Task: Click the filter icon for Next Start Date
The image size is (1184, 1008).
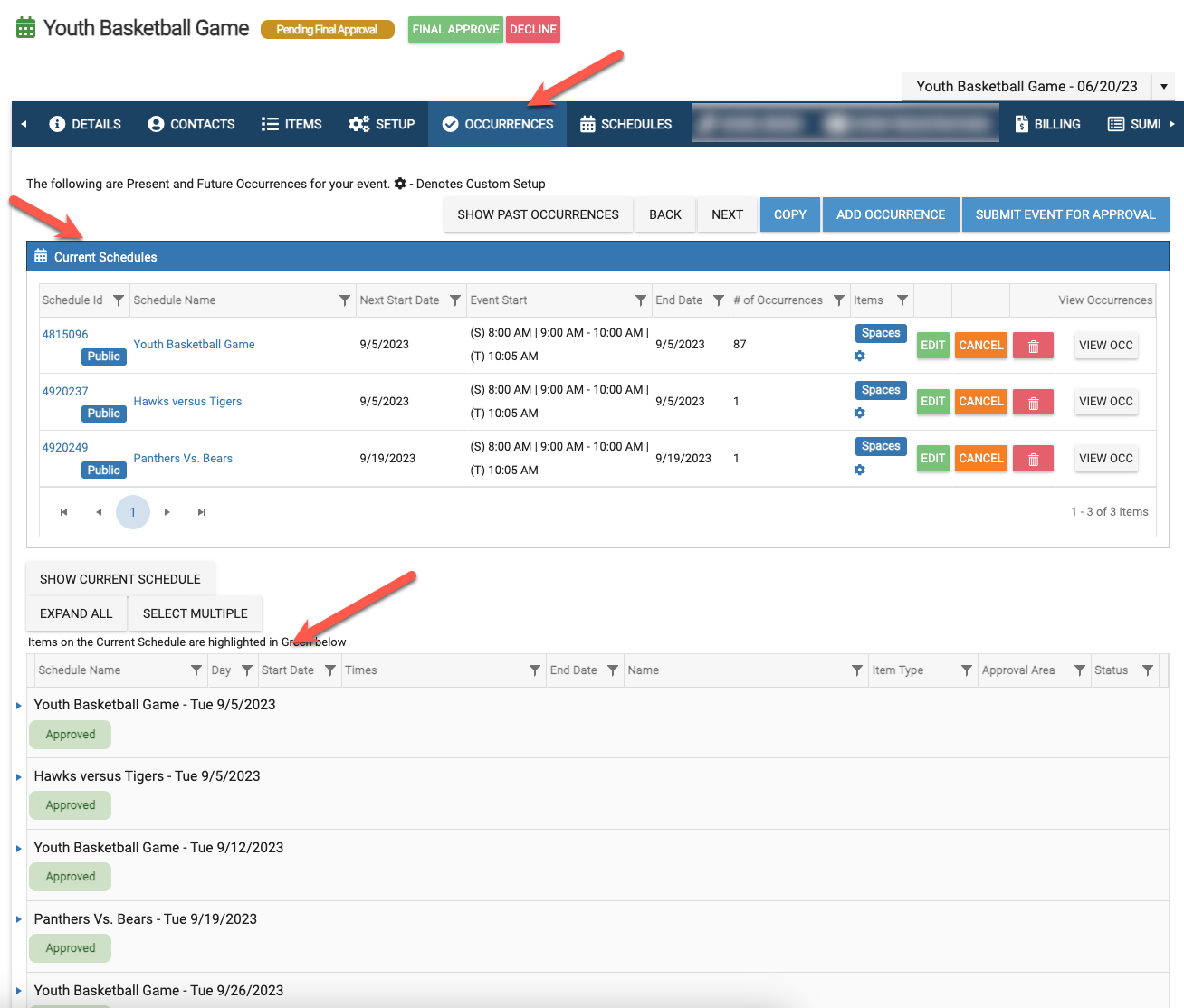Action: pos(454,300)
